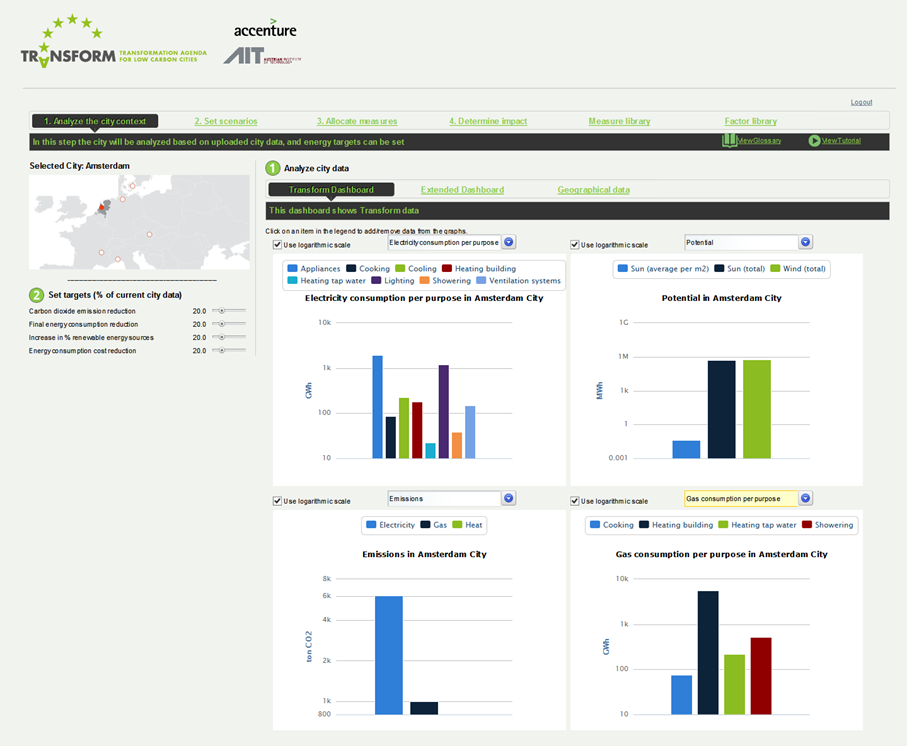The width and height of the screenshot is (907, 746).
Task: Click the Logout link
Action: pos(861,102)
